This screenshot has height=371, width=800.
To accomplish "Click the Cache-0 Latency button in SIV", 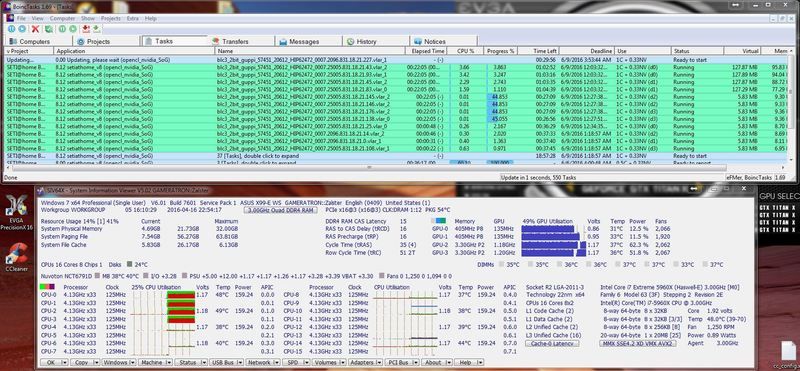I will coord(552,343).
